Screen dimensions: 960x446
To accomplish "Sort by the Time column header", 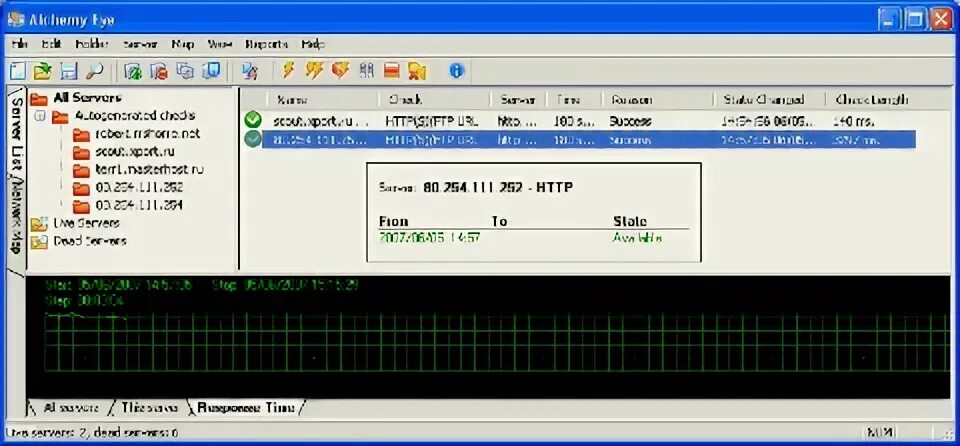I will pyautogui.click(x=574, y=99).
